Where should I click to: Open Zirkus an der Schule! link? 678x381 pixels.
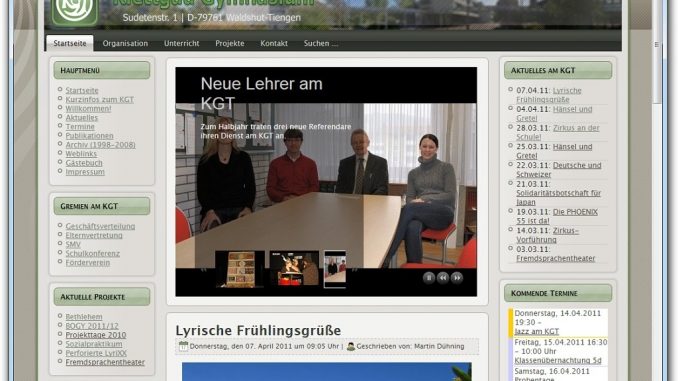pyautogui.click(x=558, y=132)
